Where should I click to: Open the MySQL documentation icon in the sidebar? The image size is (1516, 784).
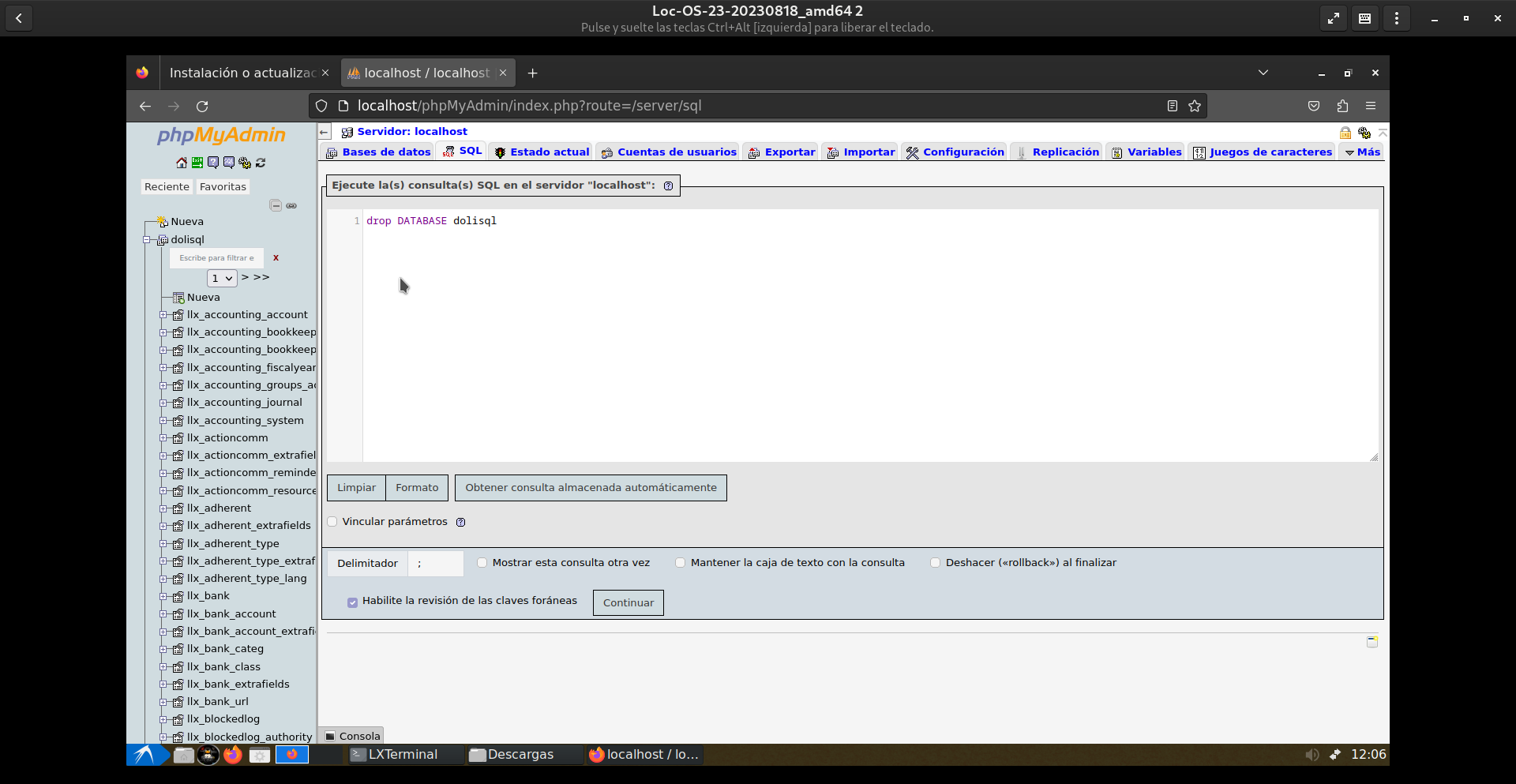click(x=229, y=163)
